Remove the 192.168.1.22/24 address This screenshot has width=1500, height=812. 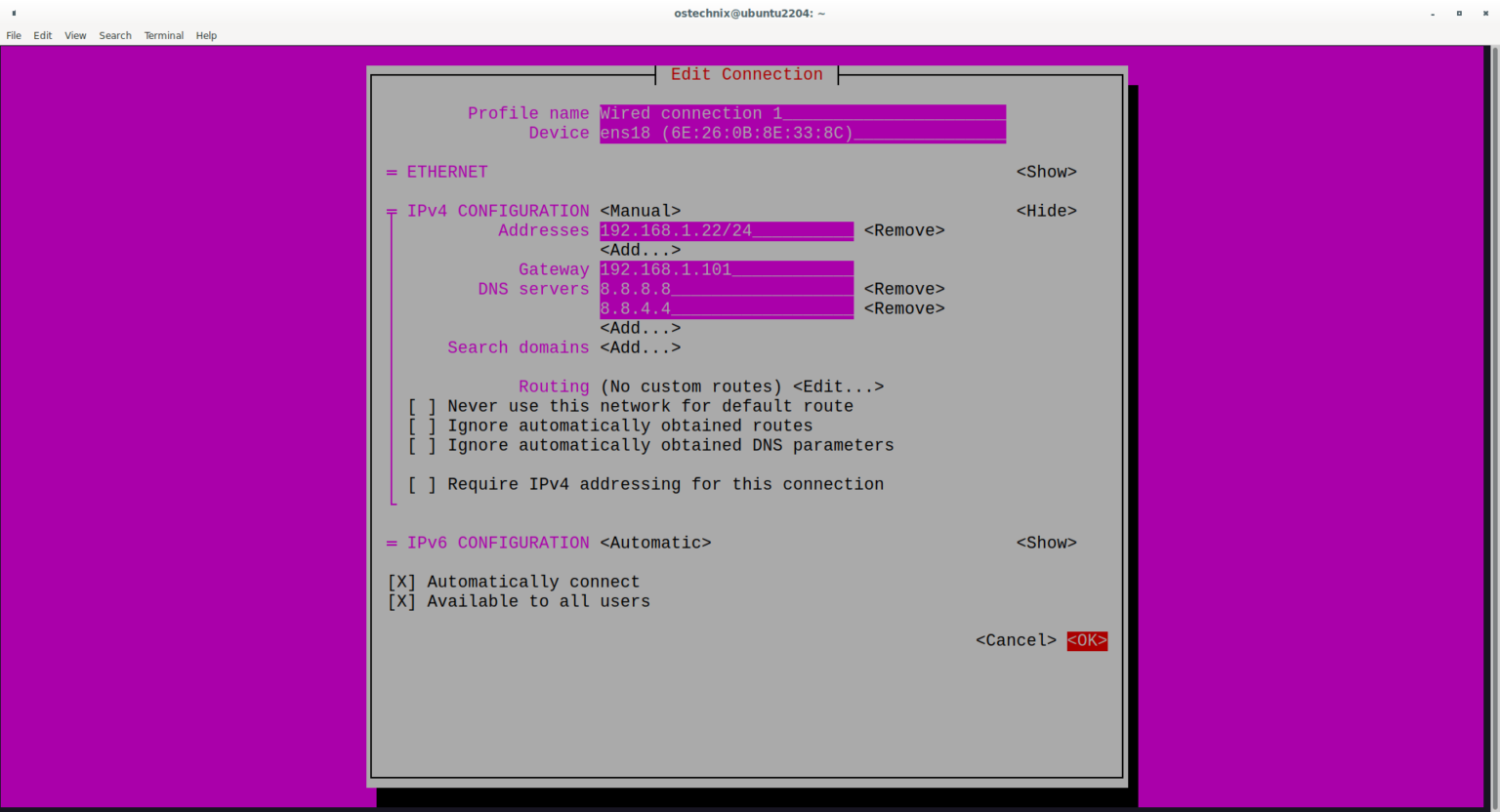click(x=903, y=230)
